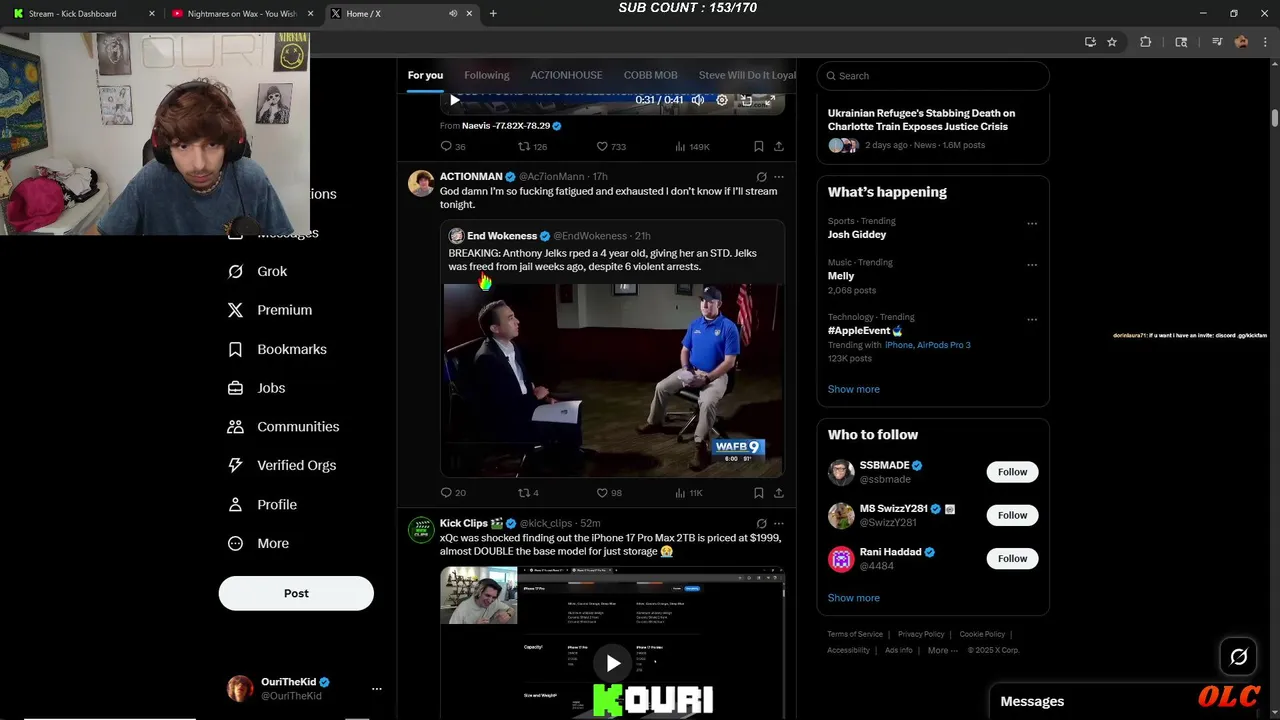Screen dimensions: 1280x720
Task: Open browser media controls icon
Action: tap(1217, 42)
